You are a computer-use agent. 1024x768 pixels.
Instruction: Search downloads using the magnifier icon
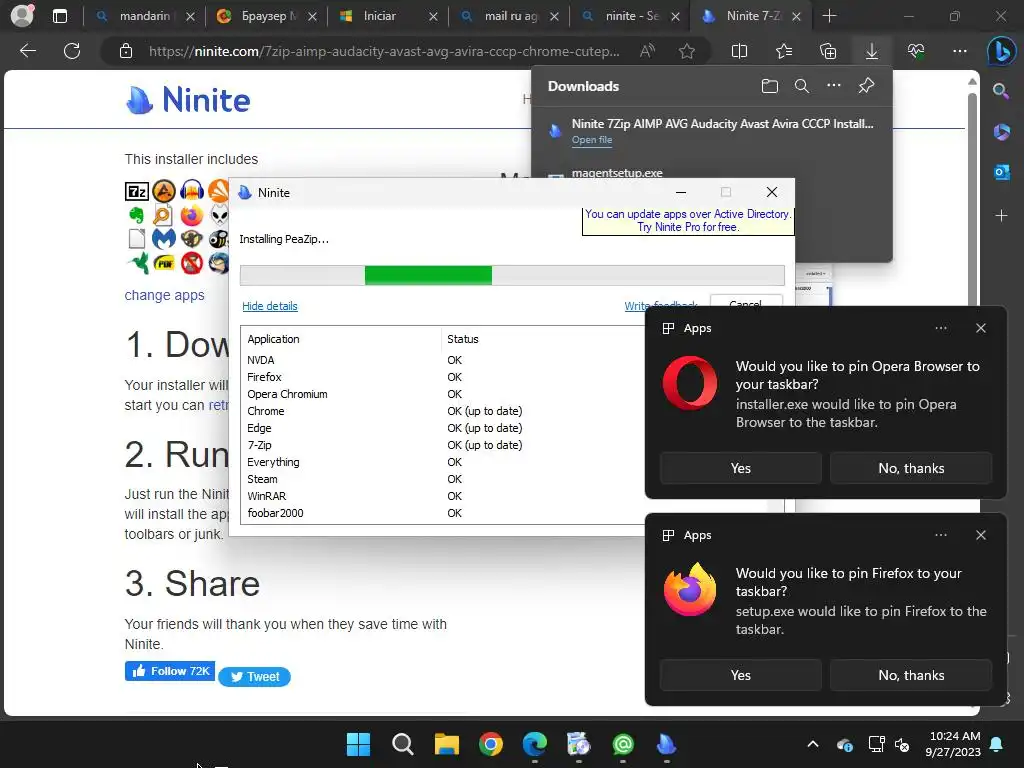pyautogui.click(x=802, y=86)
